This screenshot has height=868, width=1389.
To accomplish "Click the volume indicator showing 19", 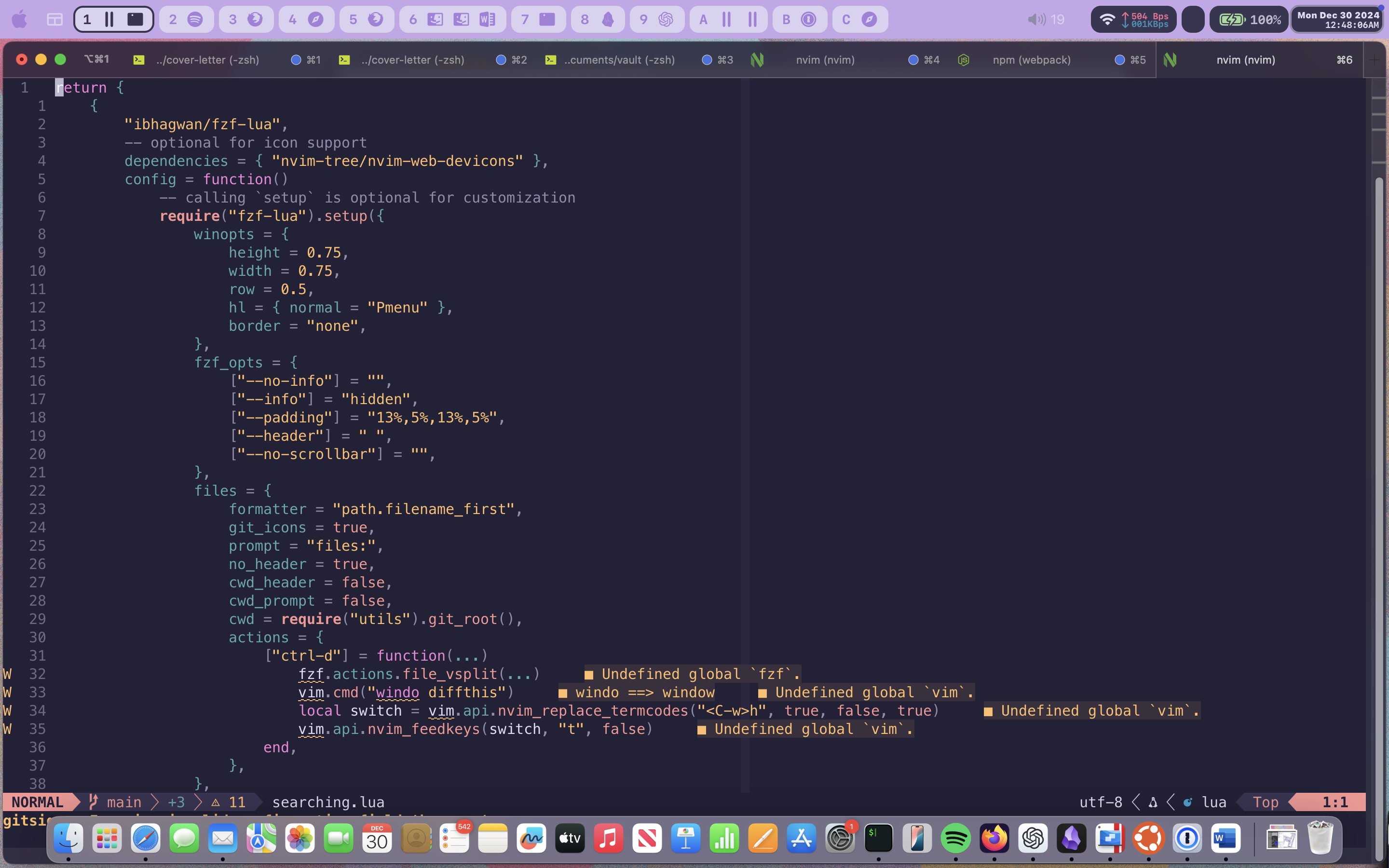I will click(x=1046, y=19).
